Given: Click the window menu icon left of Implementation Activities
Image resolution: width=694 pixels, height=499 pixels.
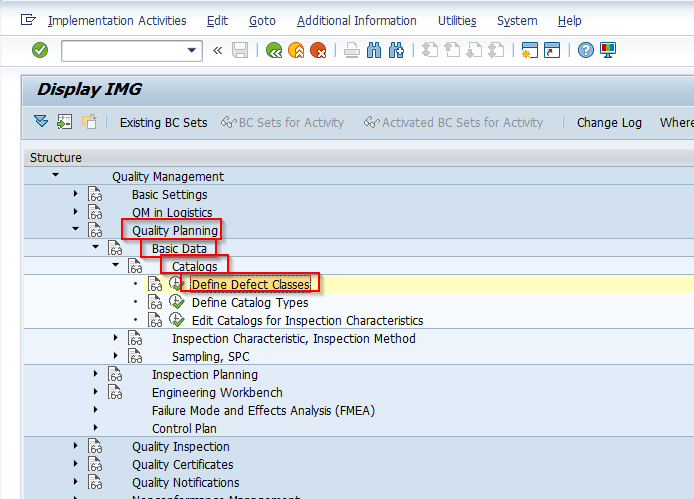Looking at the screenshot, I should (x=28, y=20).
